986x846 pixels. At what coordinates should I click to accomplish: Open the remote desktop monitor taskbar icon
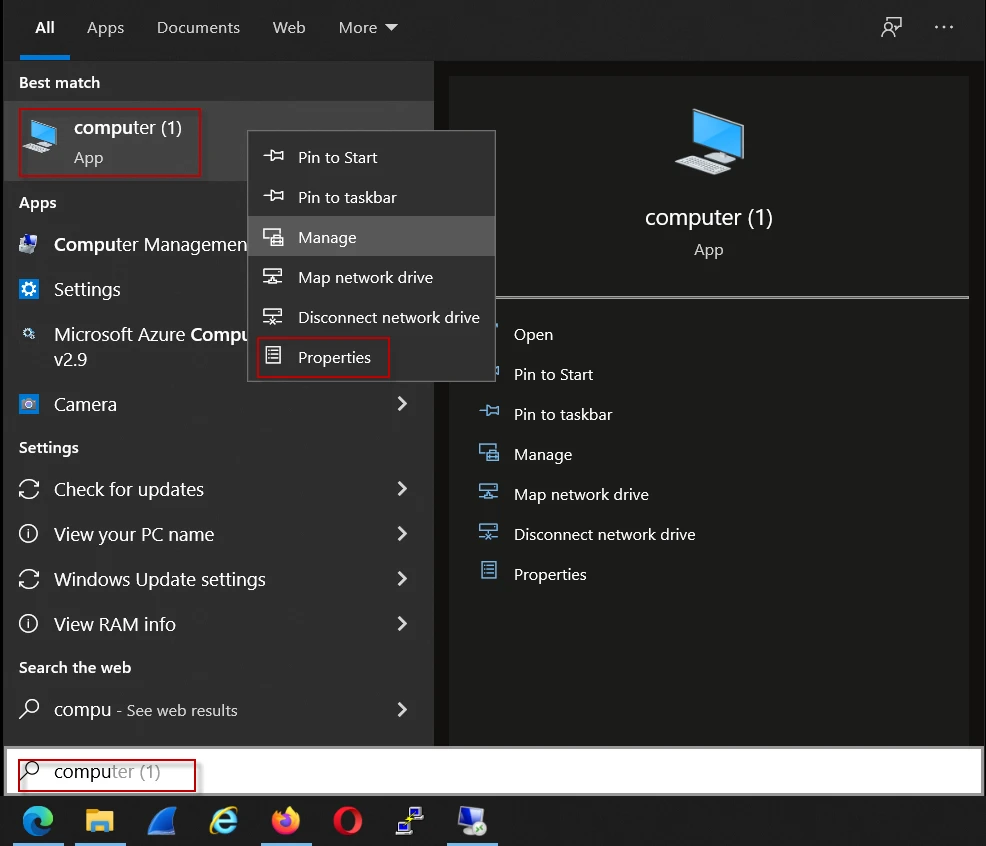472,821
